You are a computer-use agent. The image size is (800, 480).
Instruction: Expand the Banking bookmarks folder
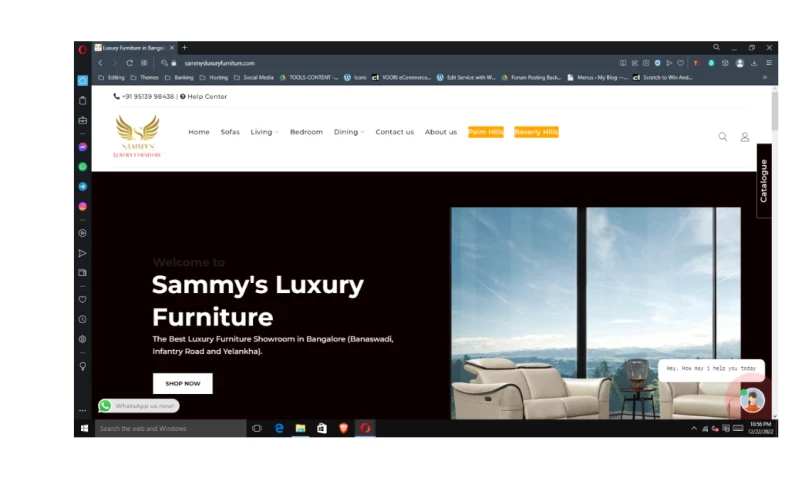click(x=179, y=78)
